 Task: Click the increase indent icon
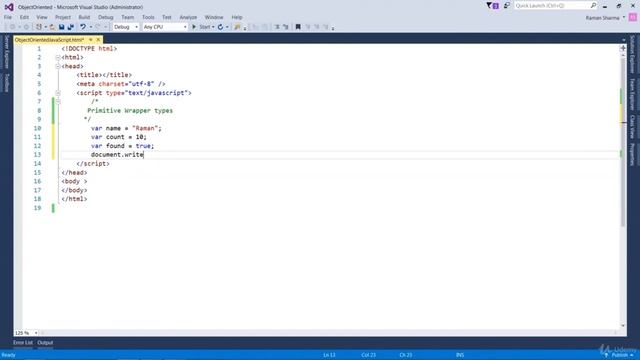[286, 27]
